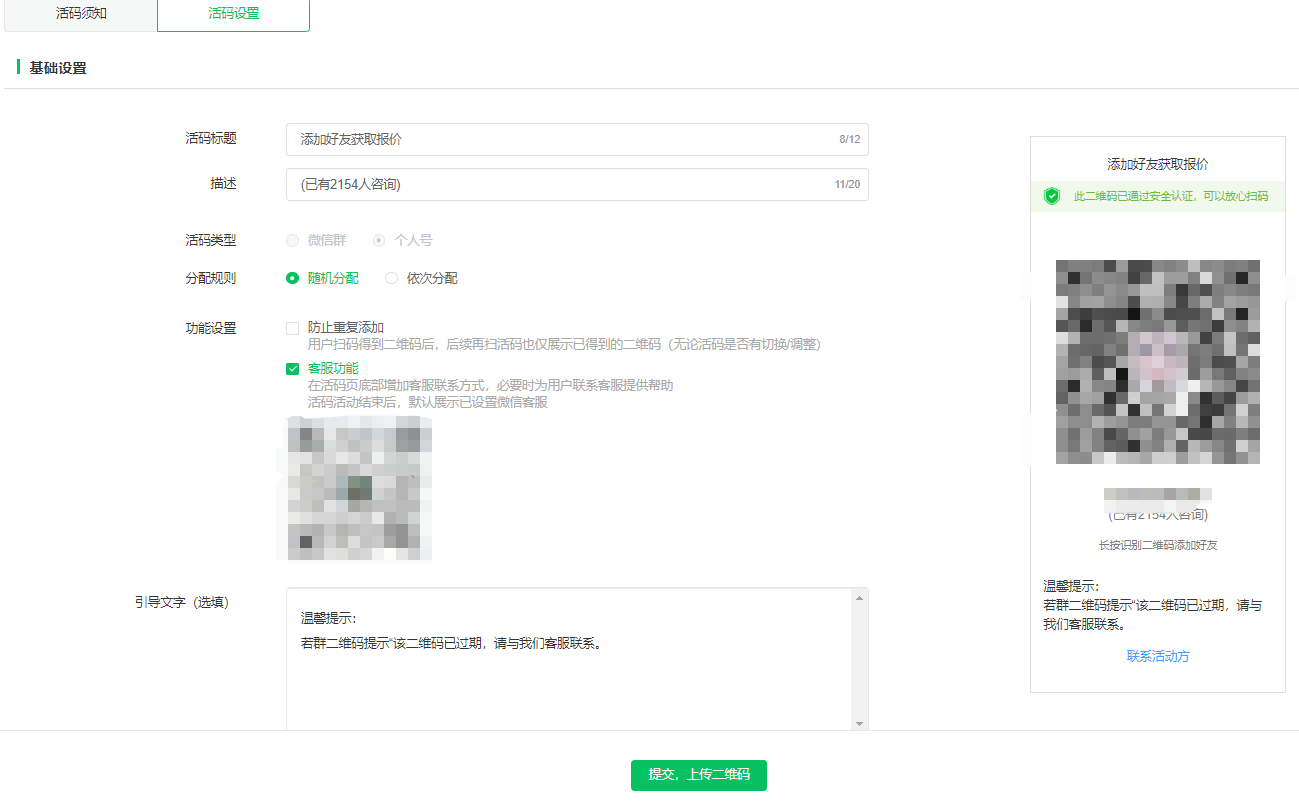Uncheck the 客服功能 checkbox

[292, 369]
